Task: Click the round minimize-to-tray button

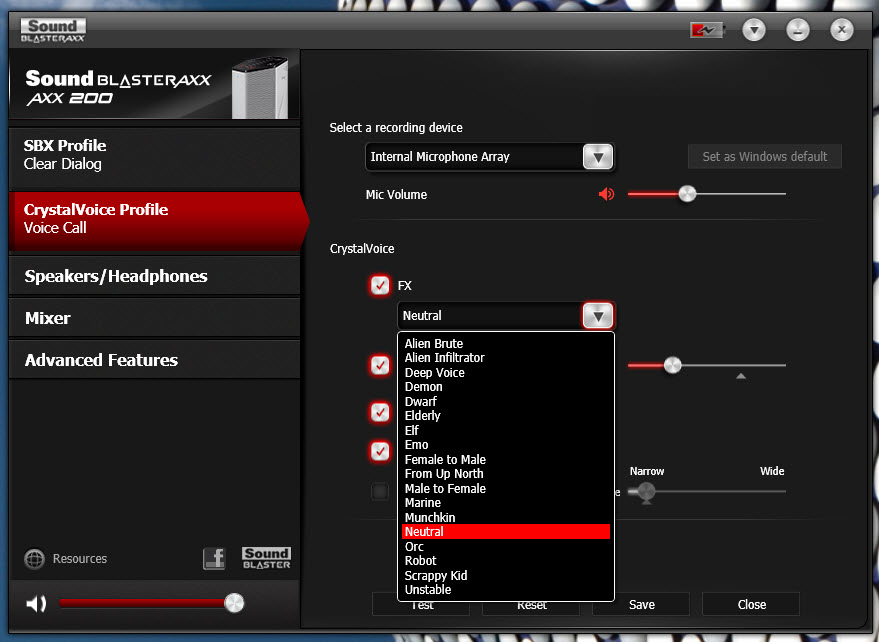Action: pos(798,30)
